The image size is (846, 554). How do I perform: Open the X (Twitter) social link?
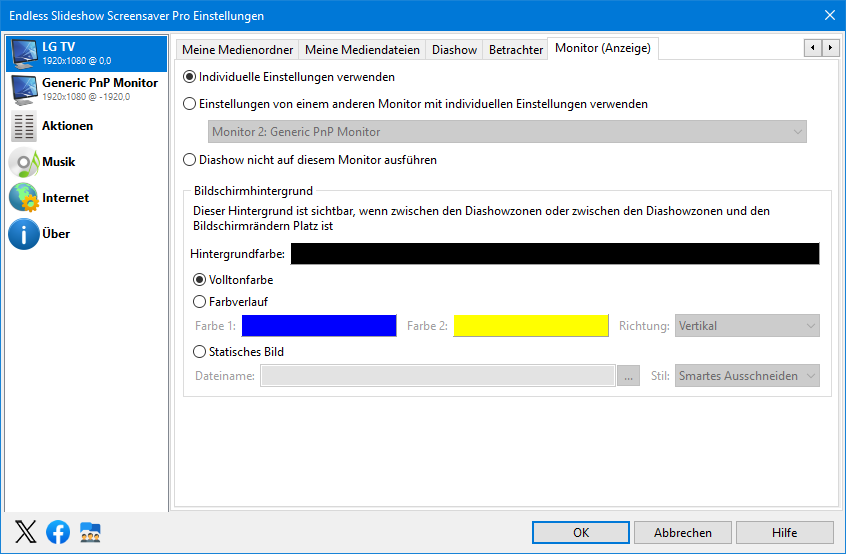25,532
